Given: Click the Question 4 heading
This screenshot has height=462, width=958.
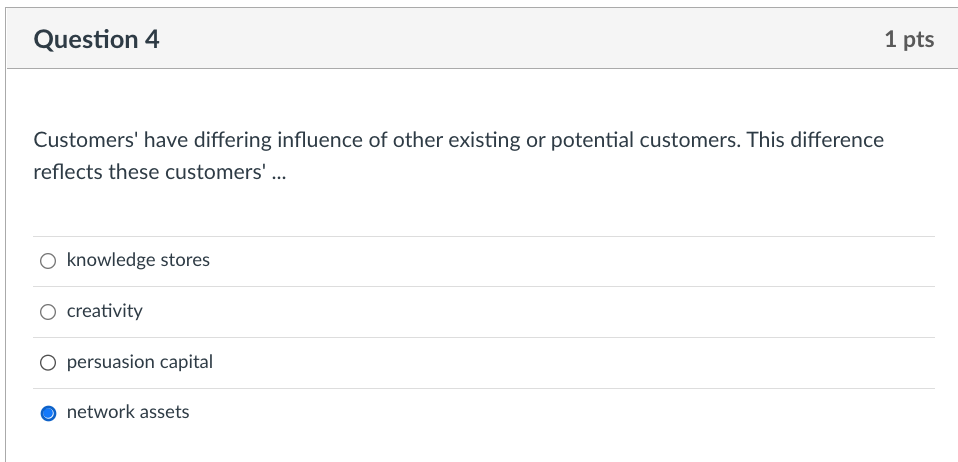Looking at the screenshot, I should coord(96,40).
